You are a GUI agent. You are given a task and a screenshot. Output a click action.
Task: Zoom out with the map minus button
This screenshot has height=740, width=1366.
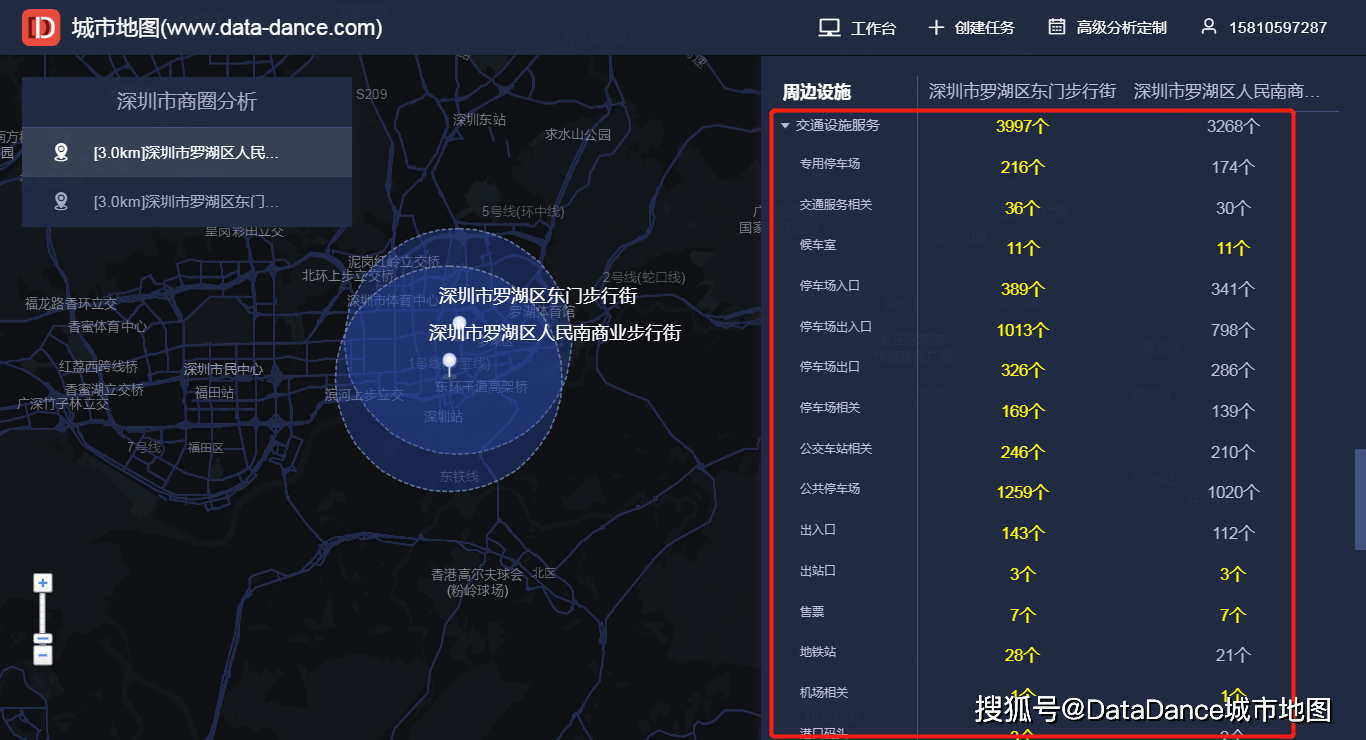click(42, 655)
